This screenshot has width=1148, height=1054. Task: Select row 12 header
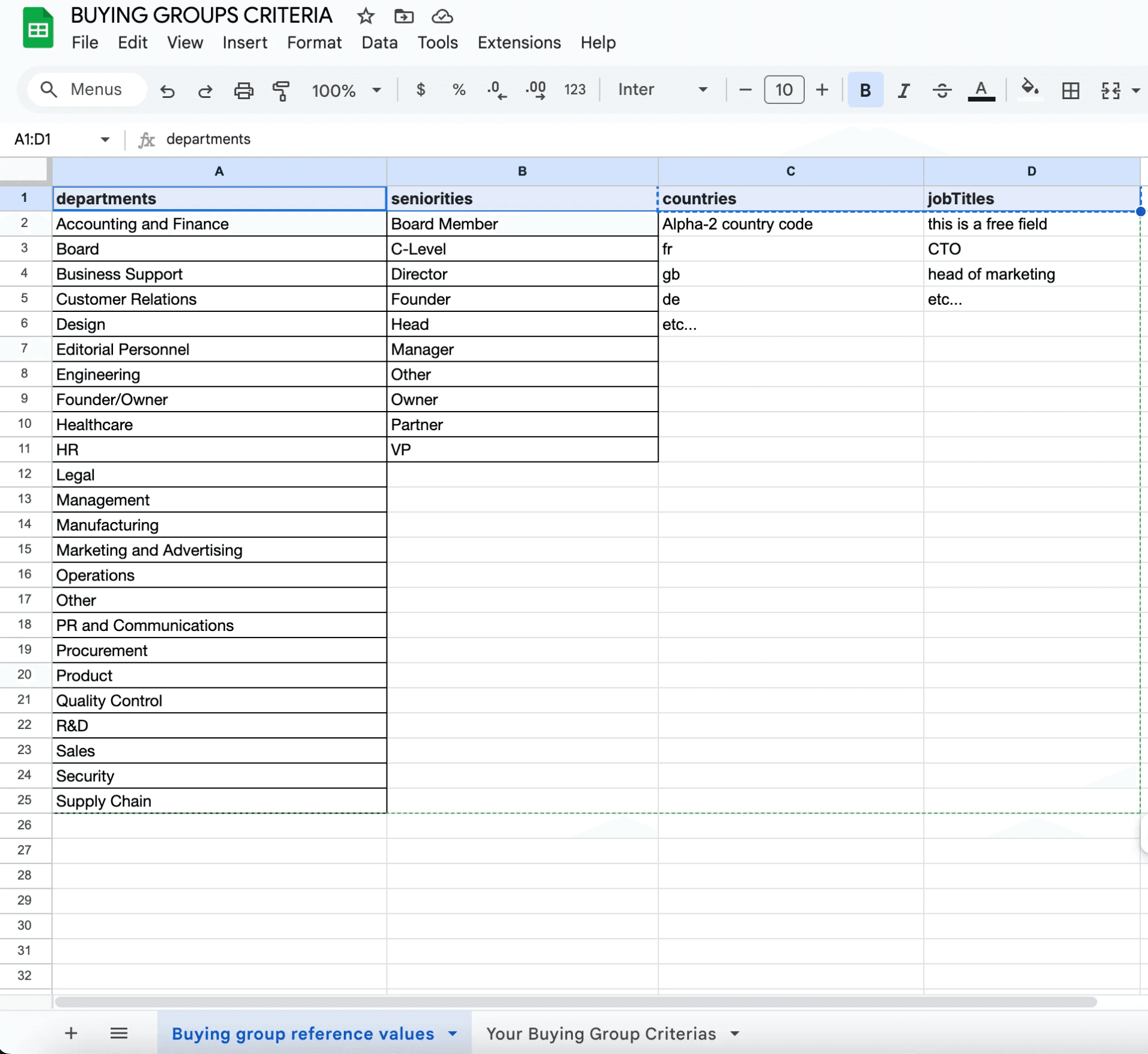[x=25, y=474]
